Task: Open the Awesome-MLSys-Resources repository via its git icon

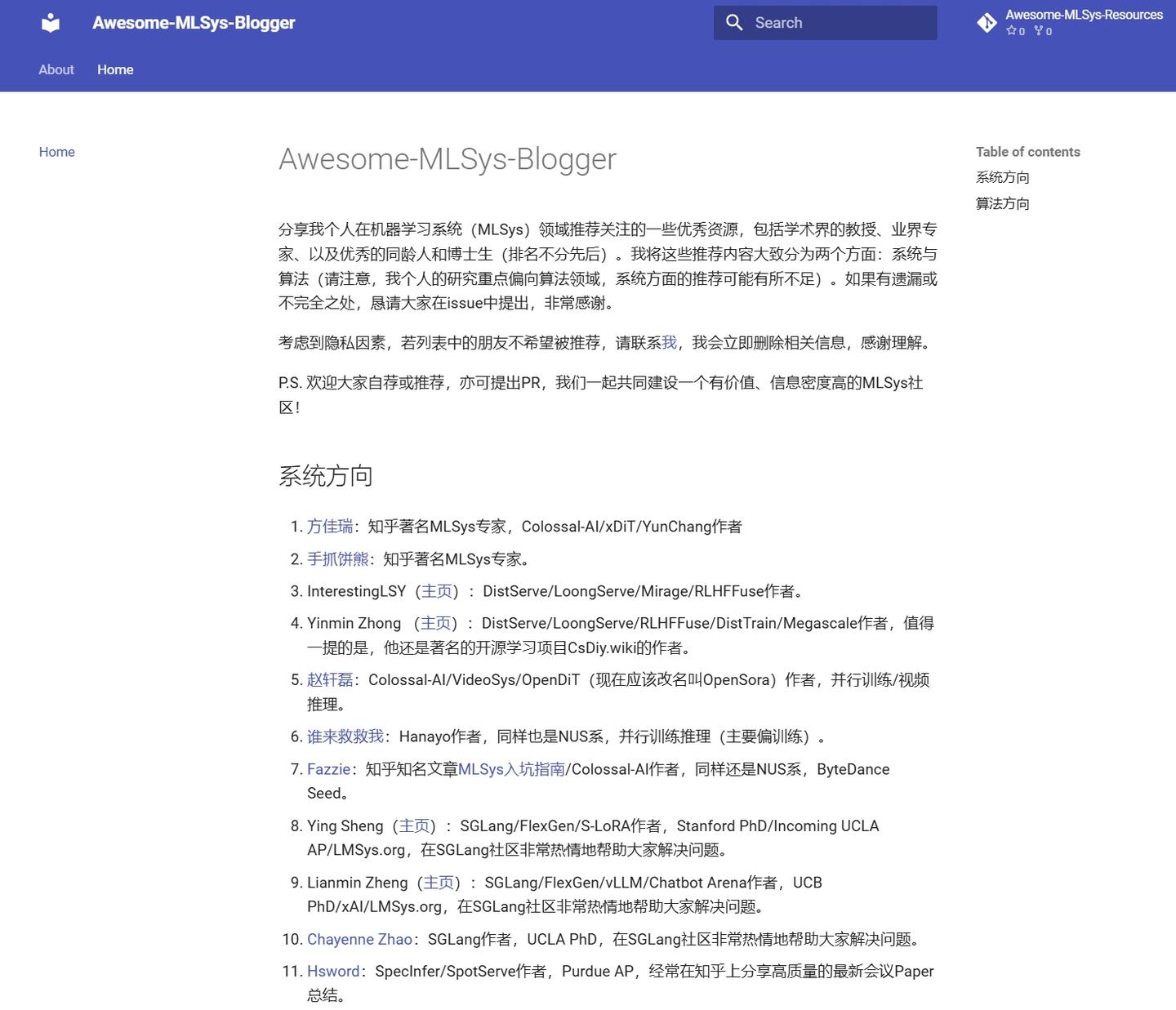Action: (x=987, y=23)
